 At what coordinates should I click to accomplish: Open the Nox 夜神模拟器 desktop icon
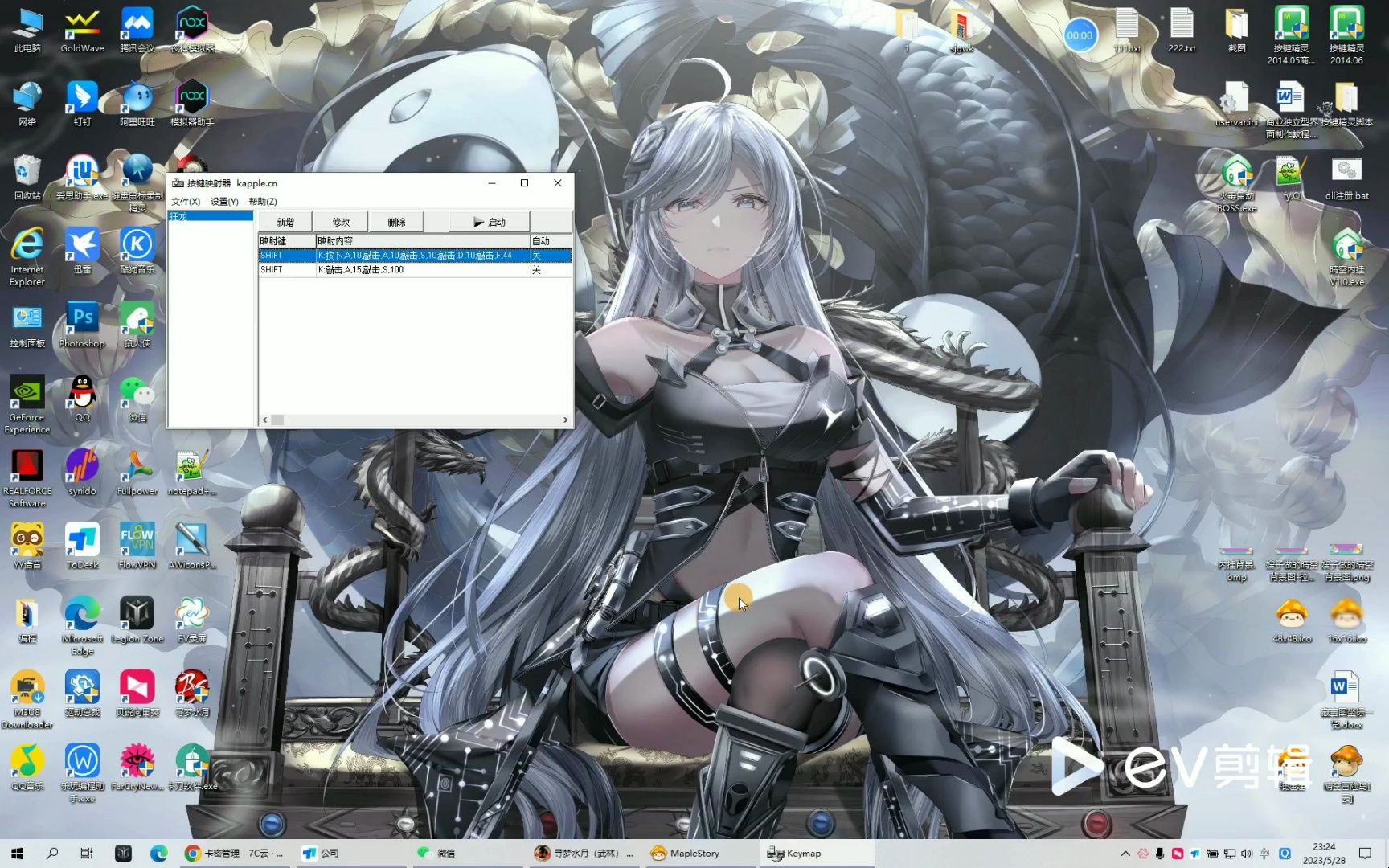(192, 31)
